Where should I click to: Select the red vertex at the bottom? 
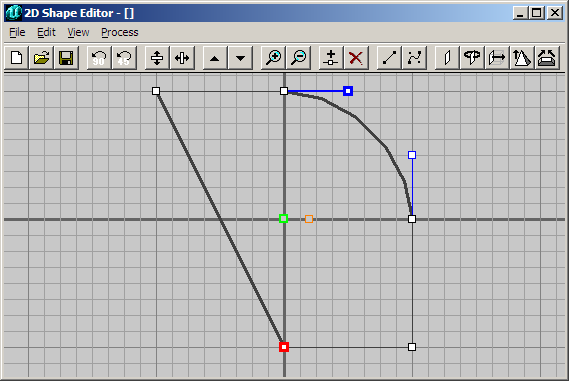[x=284, y=347]
